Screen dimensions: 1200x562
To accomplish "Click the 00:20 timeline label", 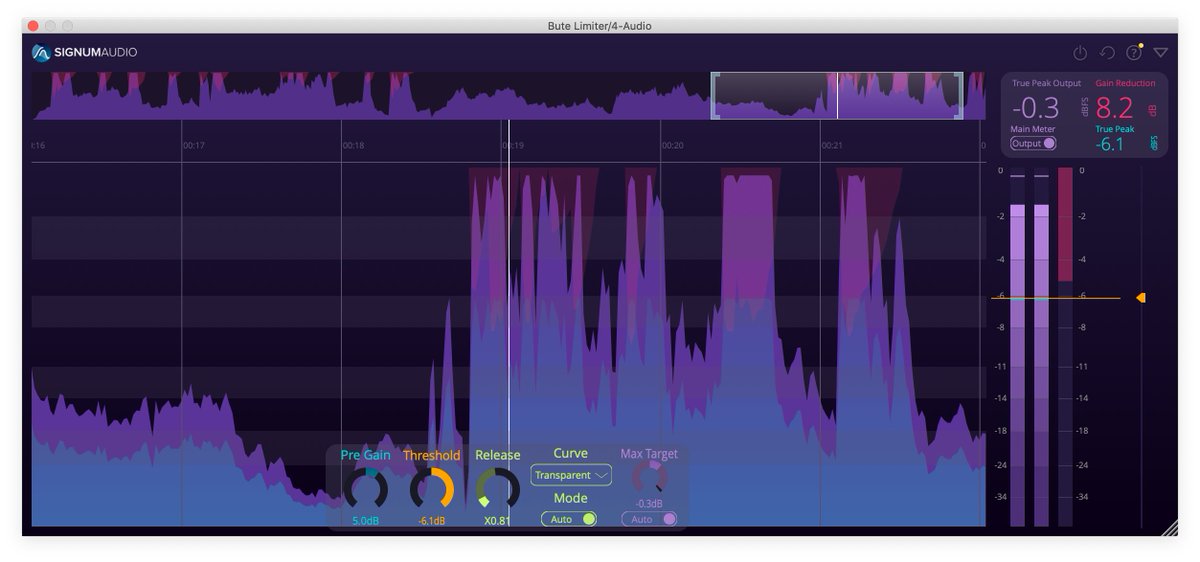I will coord(673,146).
